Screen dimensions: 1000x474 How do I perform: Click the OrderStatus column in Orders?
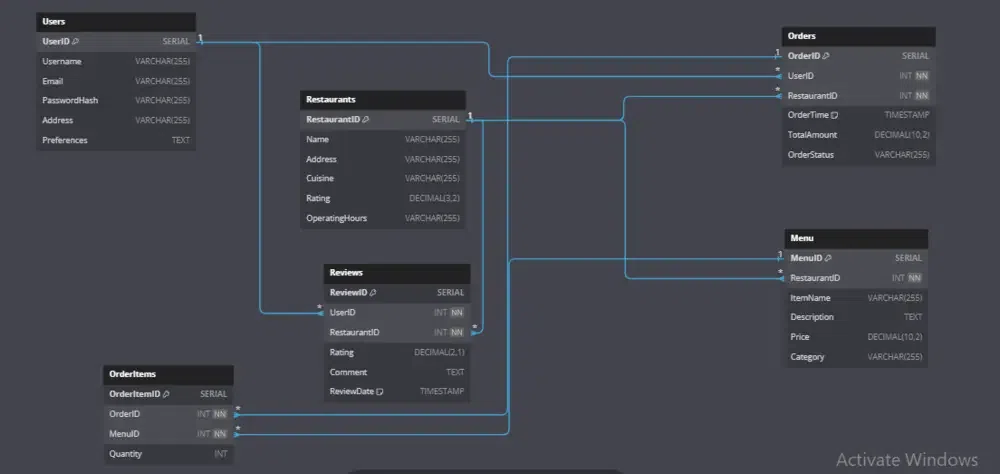point(858,155)
